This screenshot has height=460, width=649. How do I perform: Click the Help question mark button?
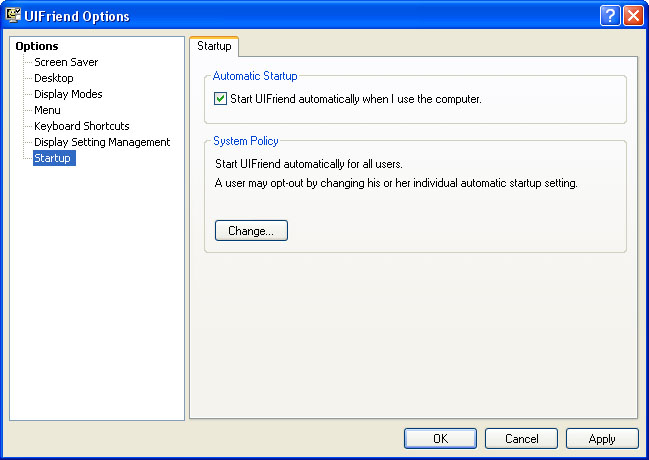click(x=610, y=16)
